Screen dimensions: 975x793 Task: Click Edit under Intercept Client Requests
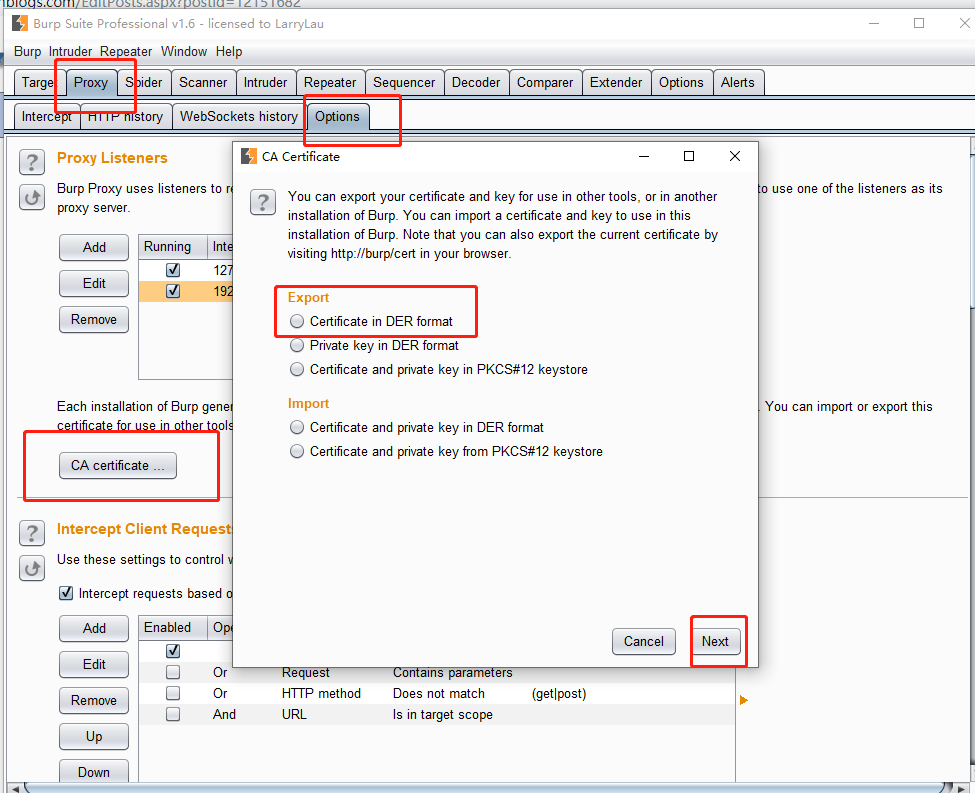coord(94,664)
